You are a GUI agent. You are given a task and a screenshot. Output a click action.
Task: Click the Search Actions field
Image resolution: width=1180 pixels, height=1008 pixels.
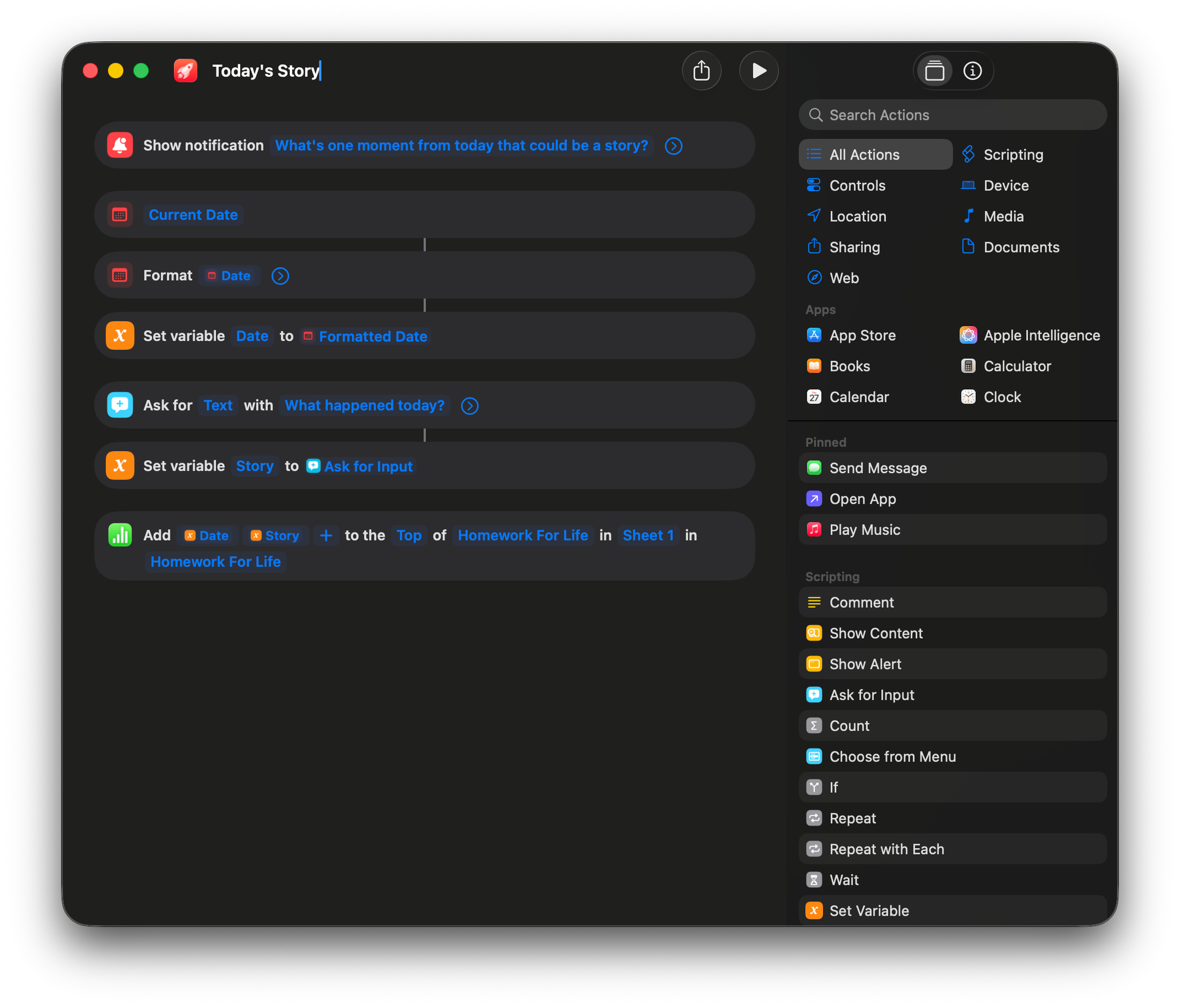(952, 115)
